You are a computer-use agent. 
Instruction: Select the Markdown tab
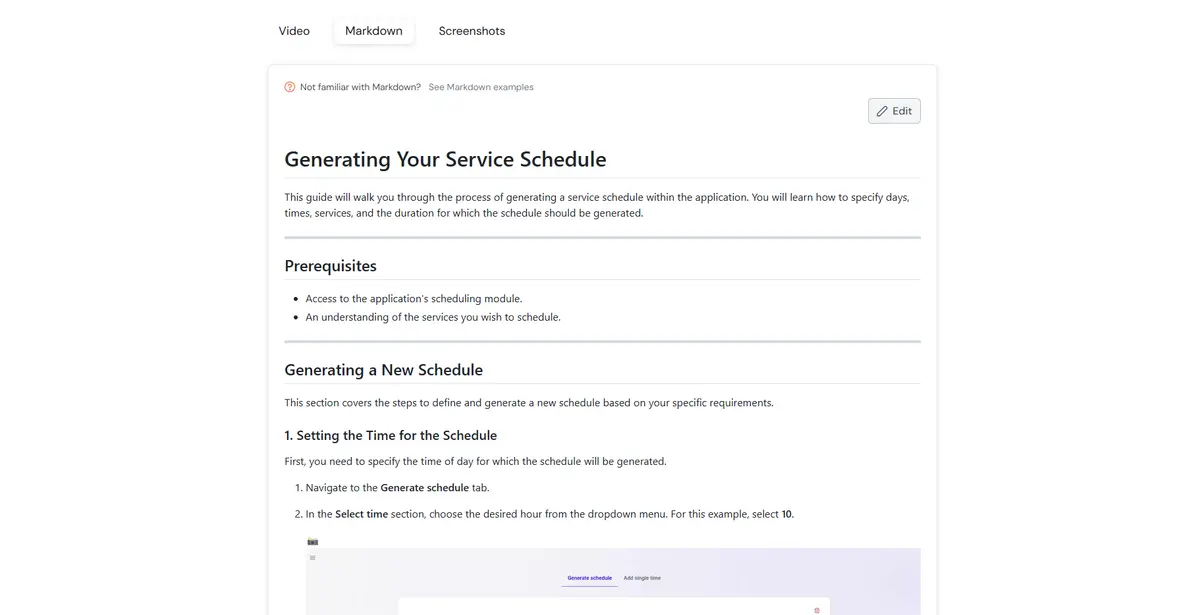click(374, 31)
